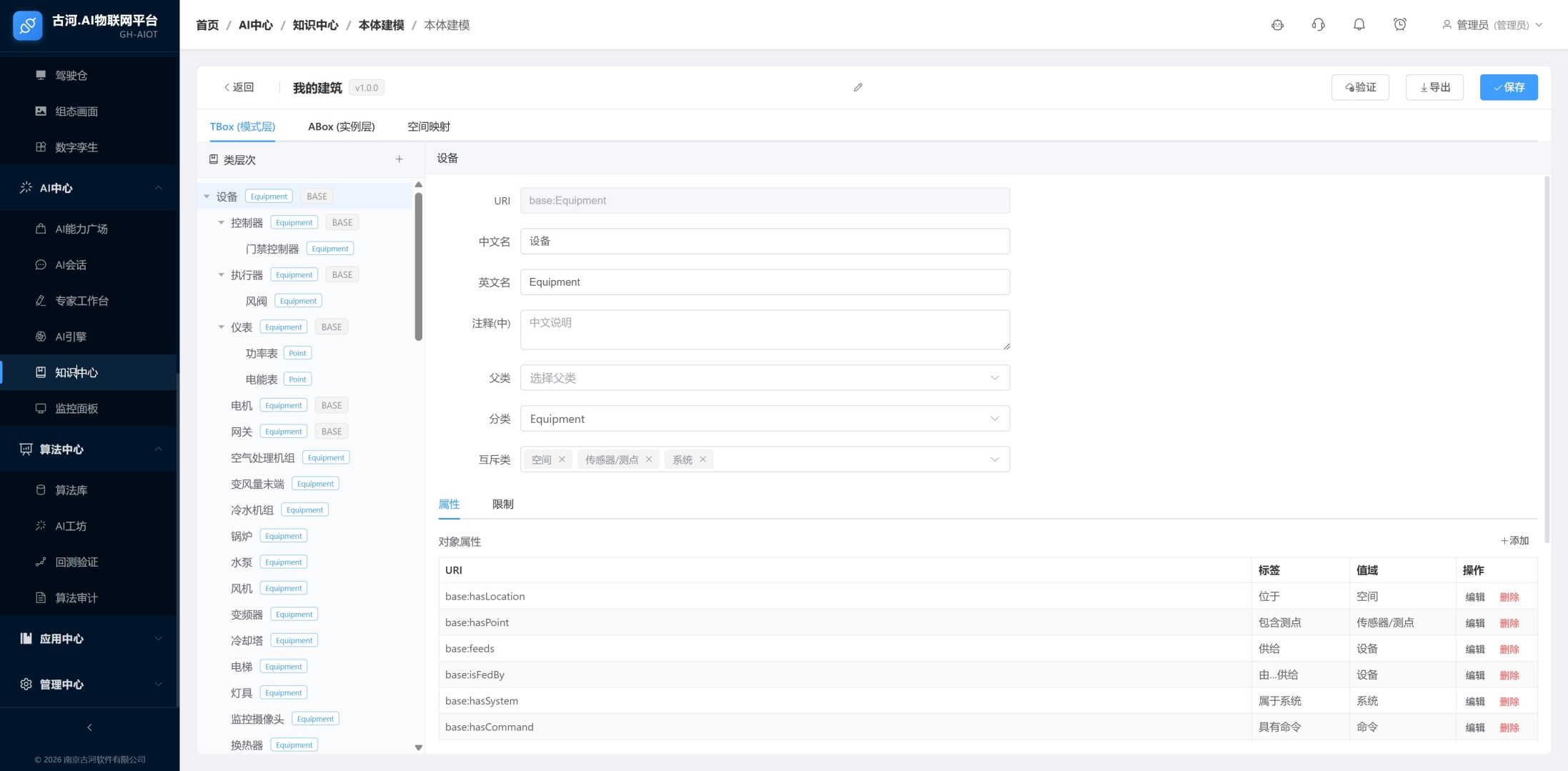Viewport: 1568px width, 771px height.
Task: Click the platform logo icon
Action: pos(28,26)
